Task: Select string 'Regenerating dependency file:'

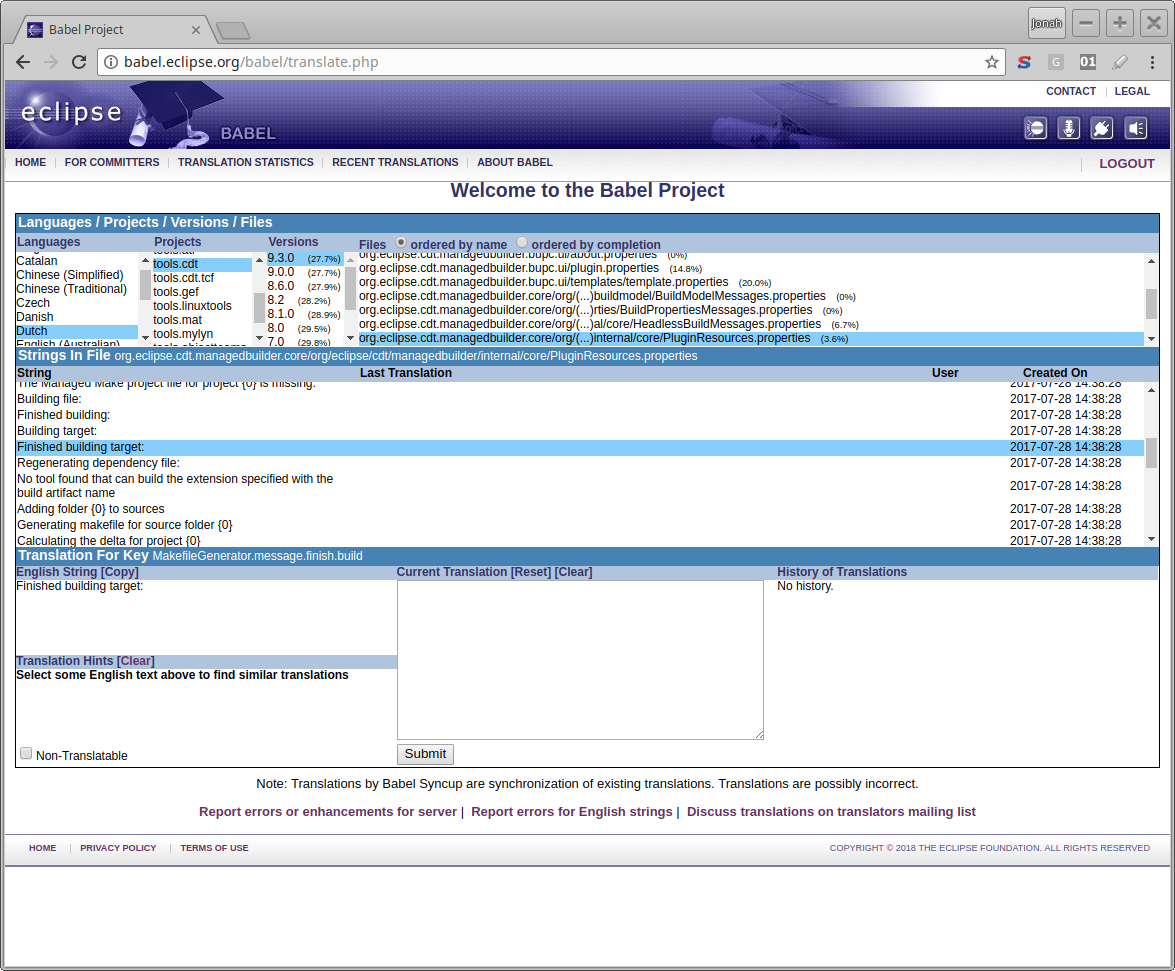Action: [x=580, y=463]
